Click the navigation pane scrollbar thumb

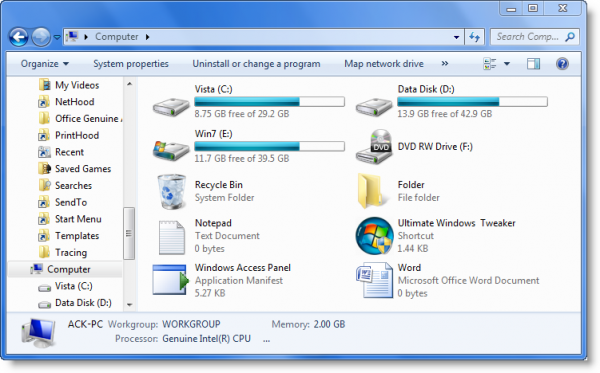129,233
